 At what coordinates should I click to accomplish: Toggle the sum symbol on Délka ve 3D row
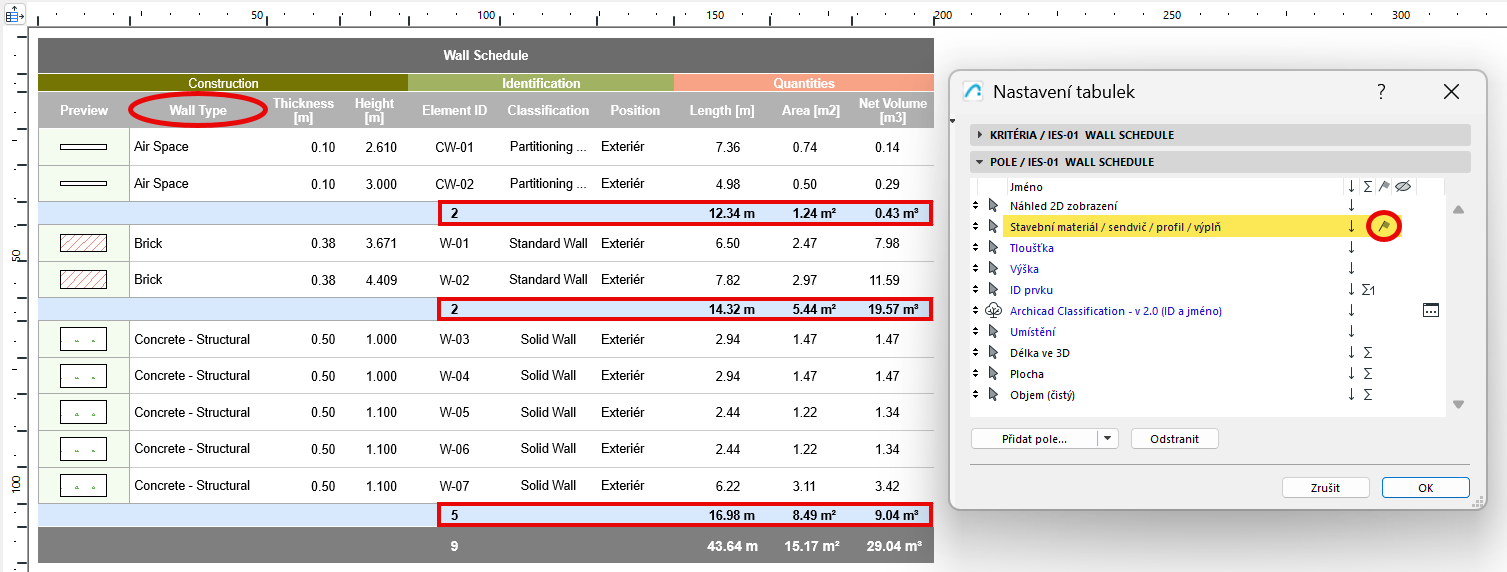[x=1367, y=353]
